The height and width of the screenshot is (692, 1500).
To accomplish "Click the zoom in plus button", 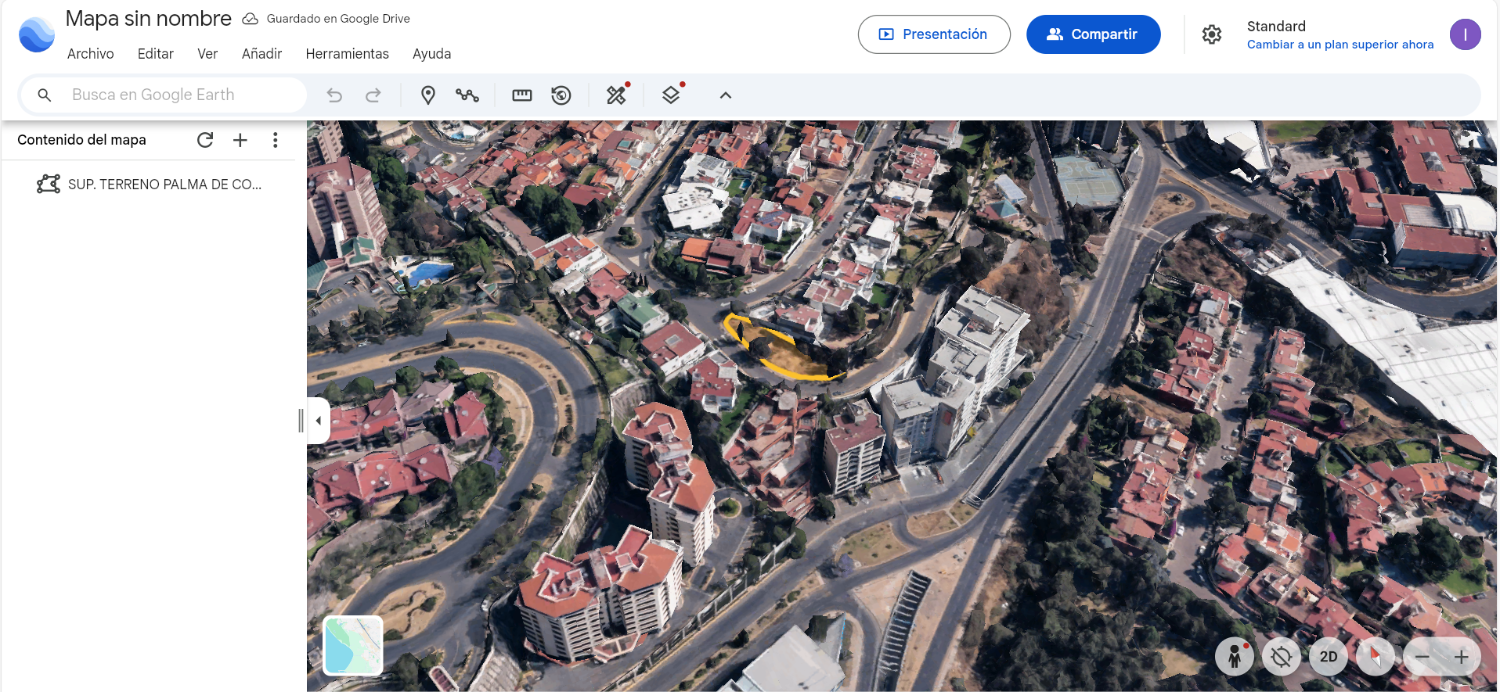I will (x=1461, y=657).
